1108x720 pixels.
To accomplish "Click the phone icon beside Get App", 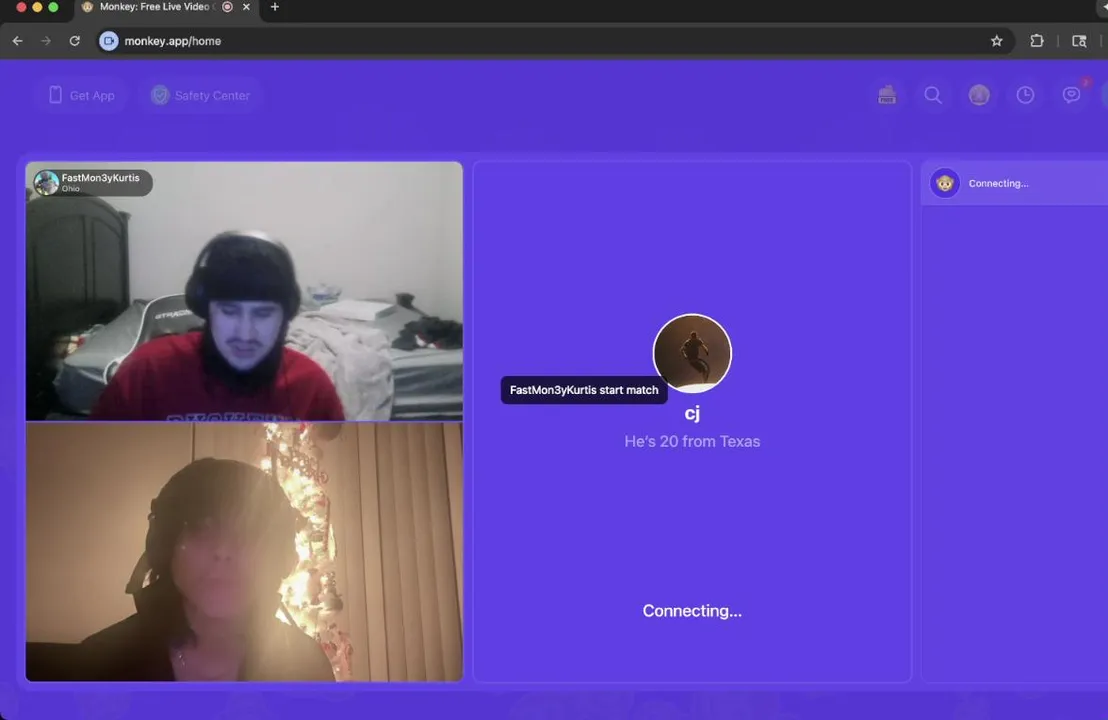I will (x=55, y=95).
